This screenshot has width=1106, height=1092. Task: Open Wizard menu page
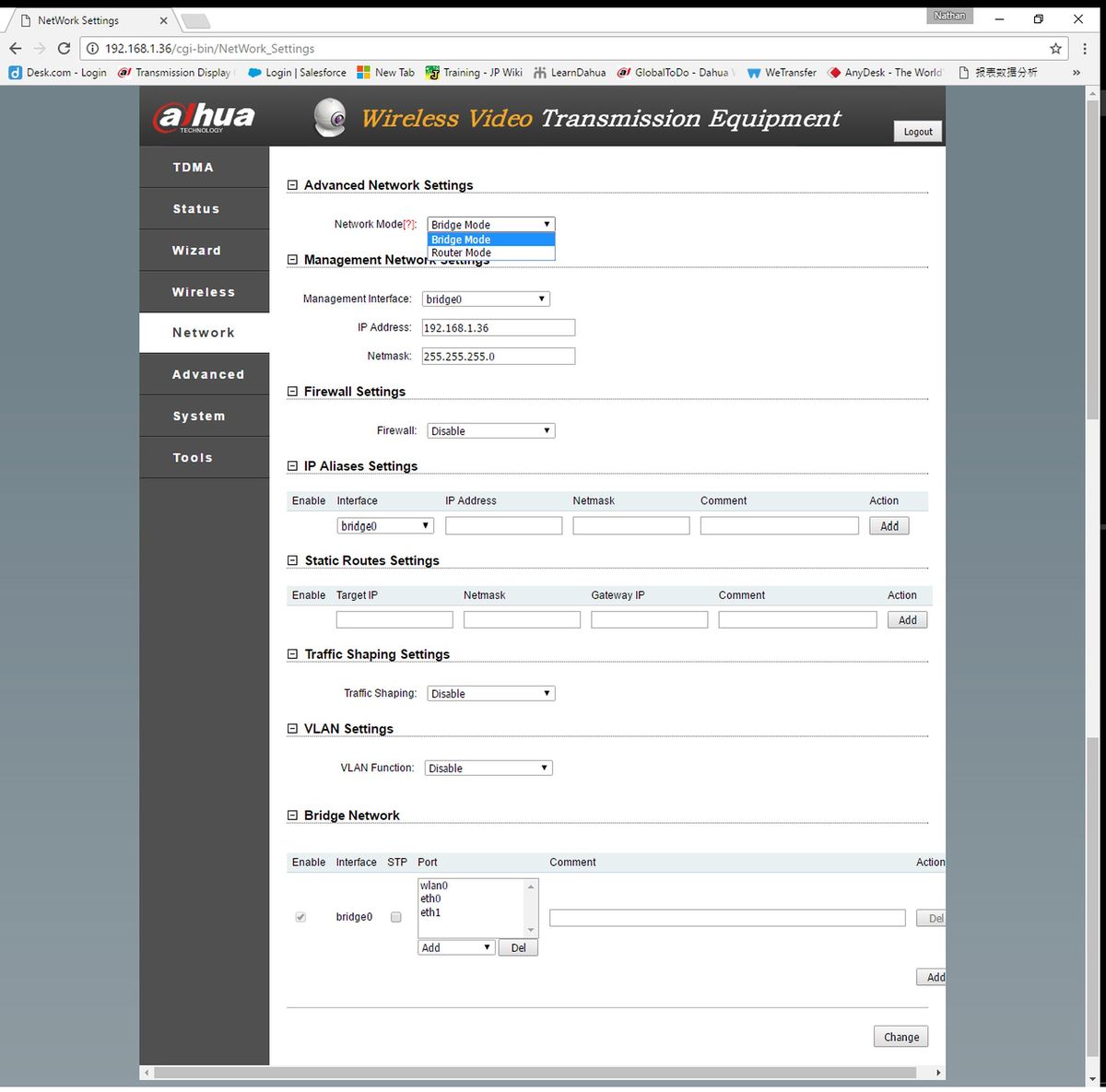(204, 251)
